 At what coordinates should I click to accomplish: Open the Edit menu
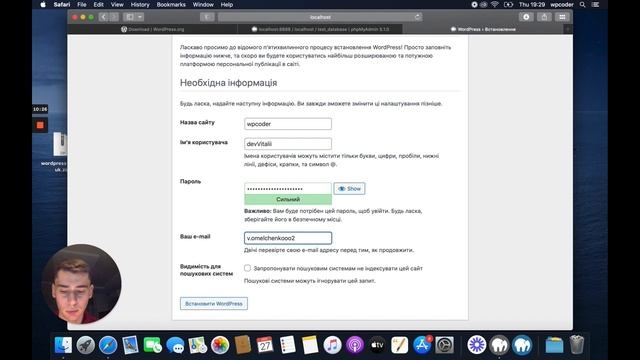[98, 4]
